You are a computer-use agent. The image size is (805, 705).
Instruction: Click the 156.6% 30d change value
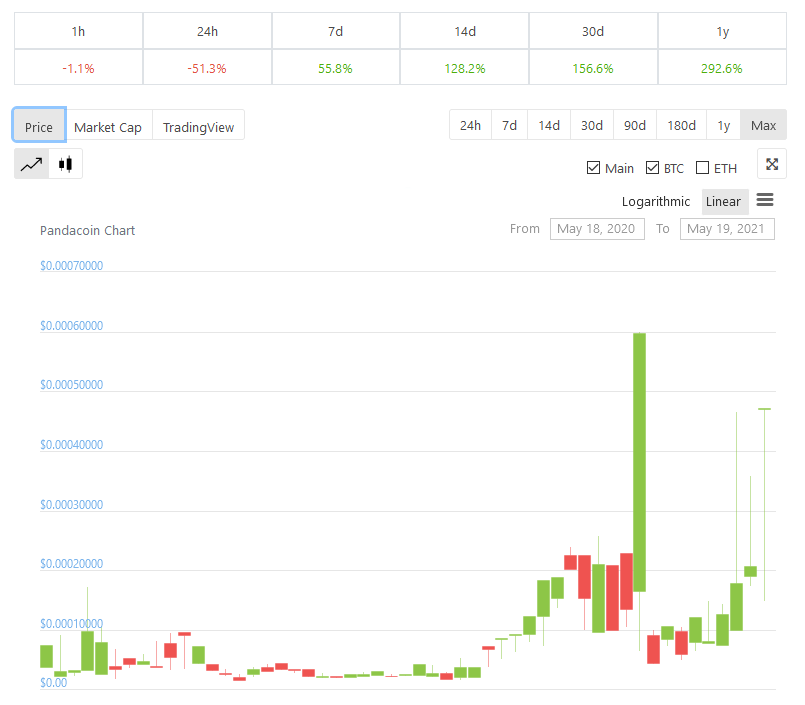point(593,68)
